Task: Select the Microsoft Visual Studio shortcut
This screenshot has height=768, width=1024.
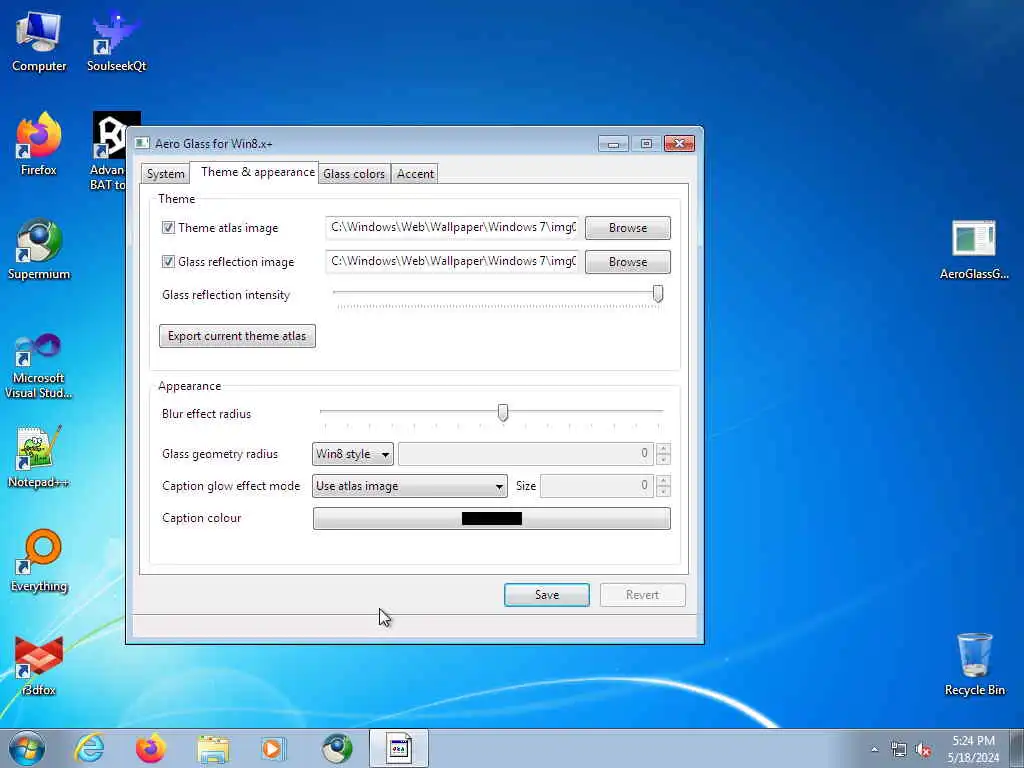Action: [39, 366]
